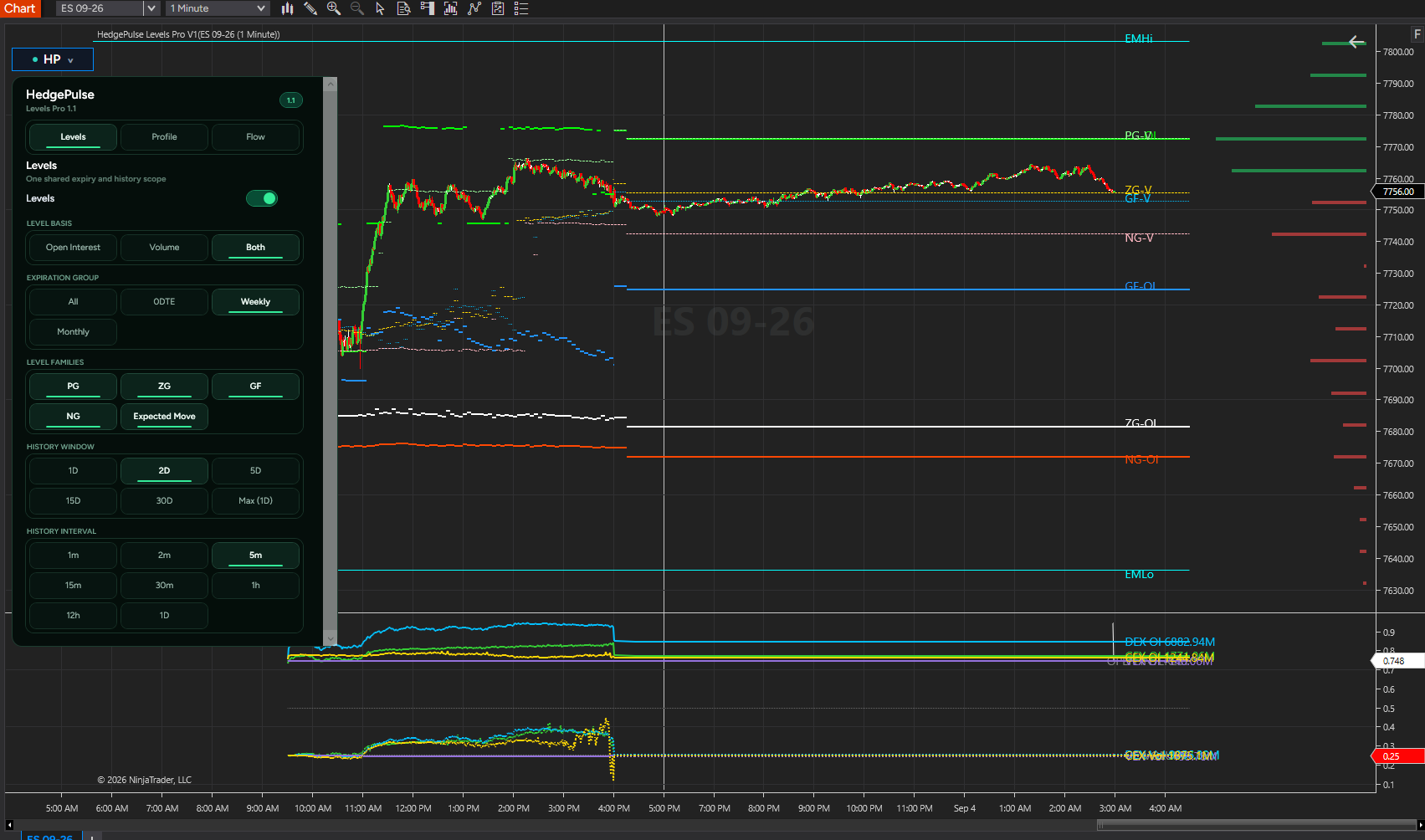Toggle the ZG level family

click(164, 387)
